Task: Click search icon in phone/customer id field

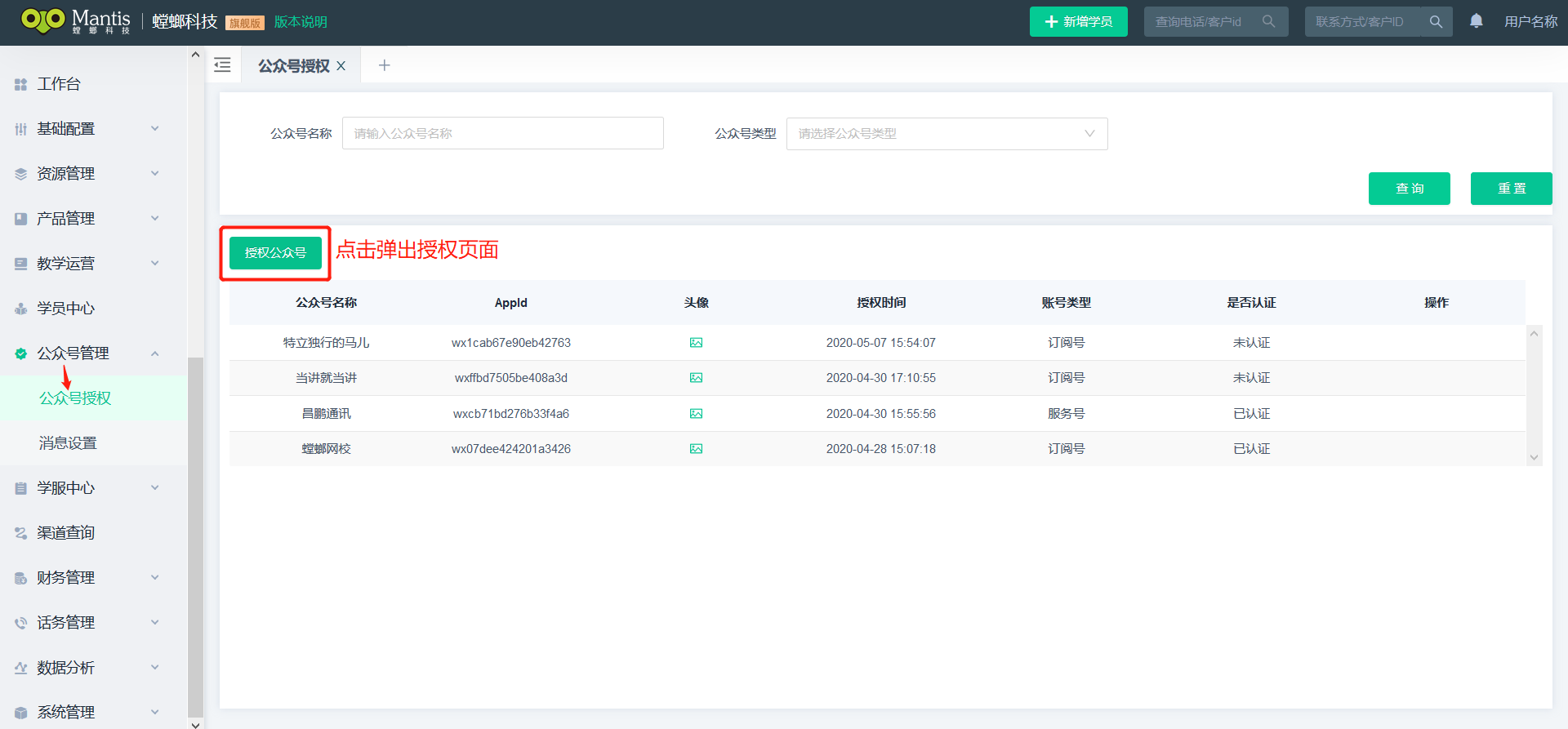Action: pos(1268,21)
